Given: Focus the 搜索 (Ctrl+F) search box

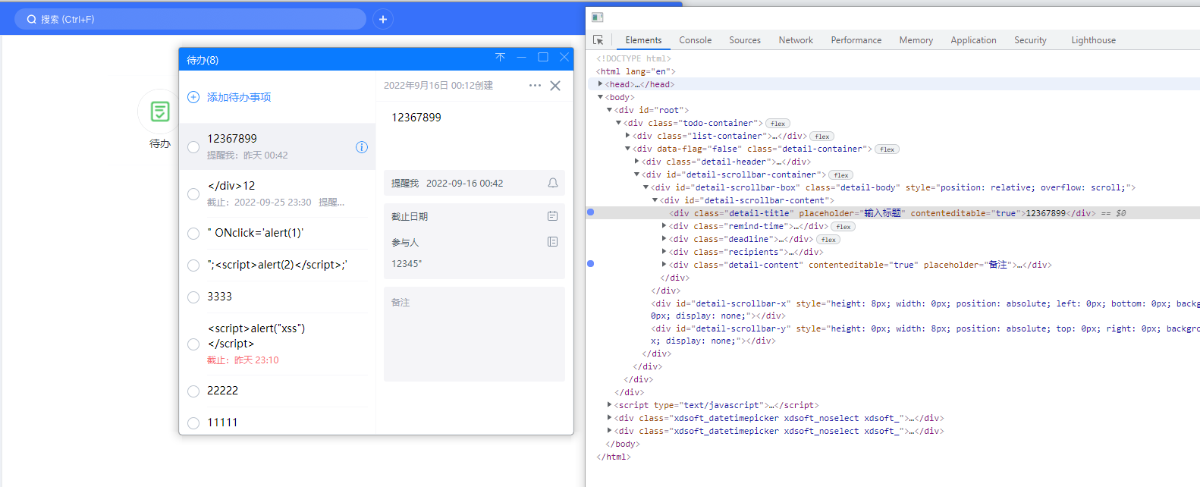Looking at the screenshot, I should [x=190, y=19].
